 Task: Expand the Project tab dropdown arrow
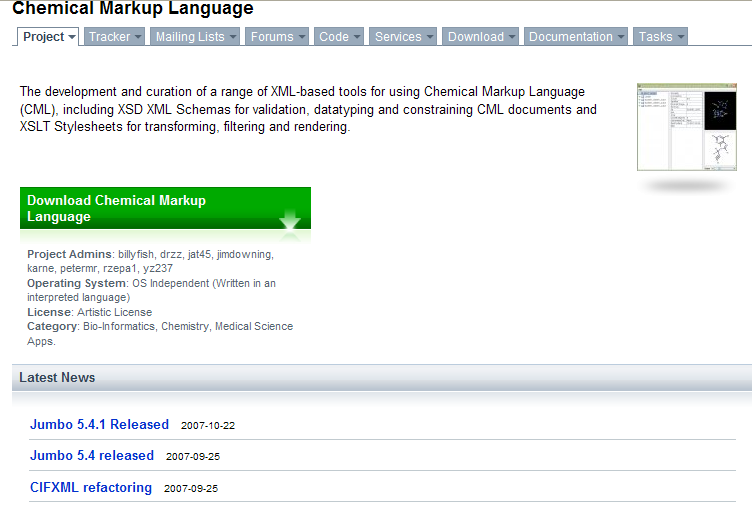(72, 38)
